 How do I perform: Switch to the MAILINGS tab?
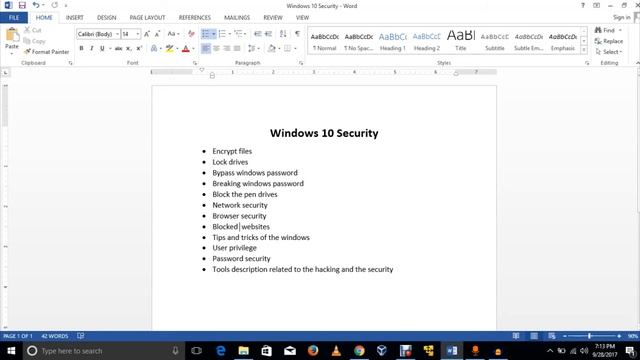point(237,18)
